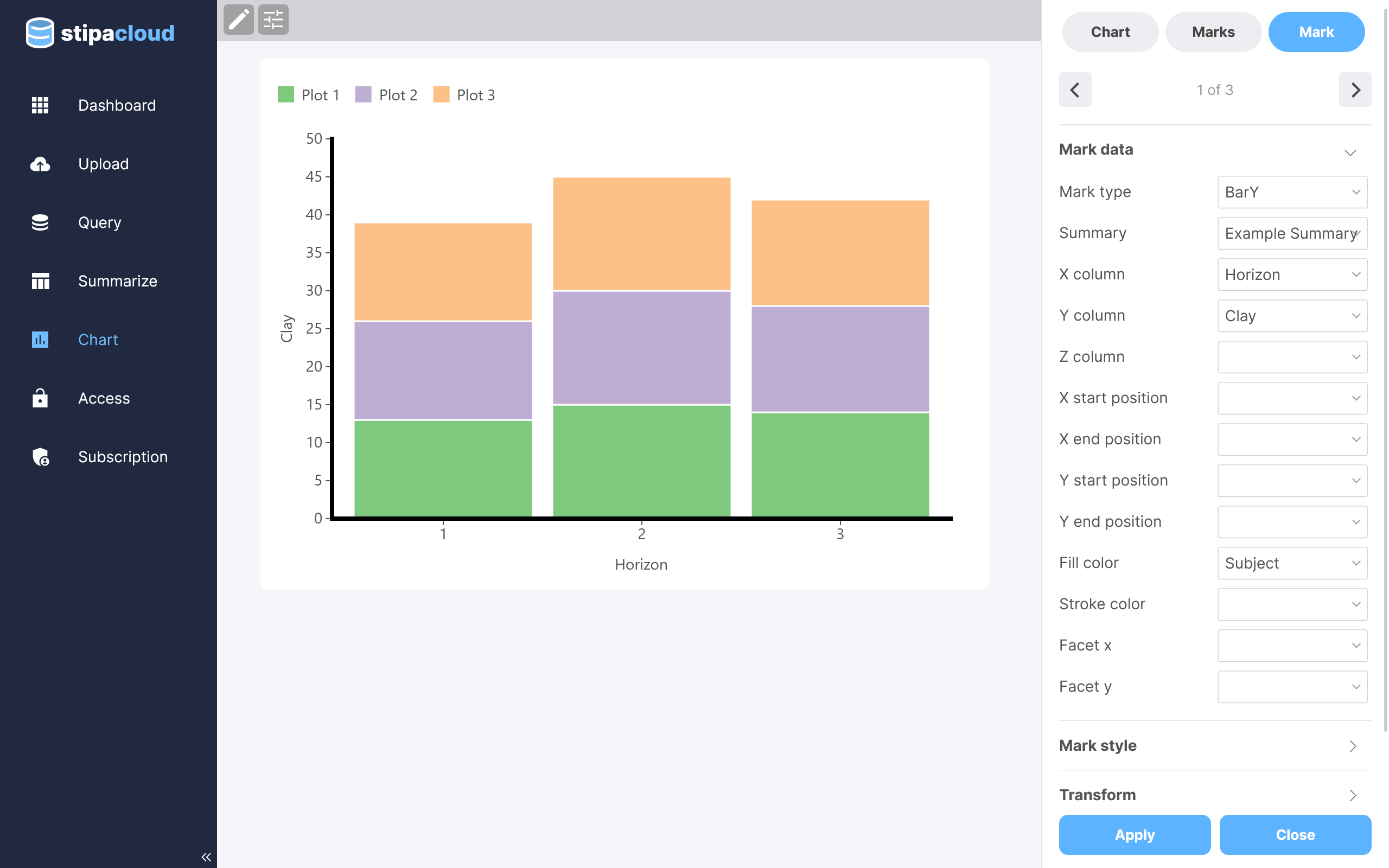Open the sliders settings icon in toolbar
This screenshot has height=868, width=1389.
point(273,20)
